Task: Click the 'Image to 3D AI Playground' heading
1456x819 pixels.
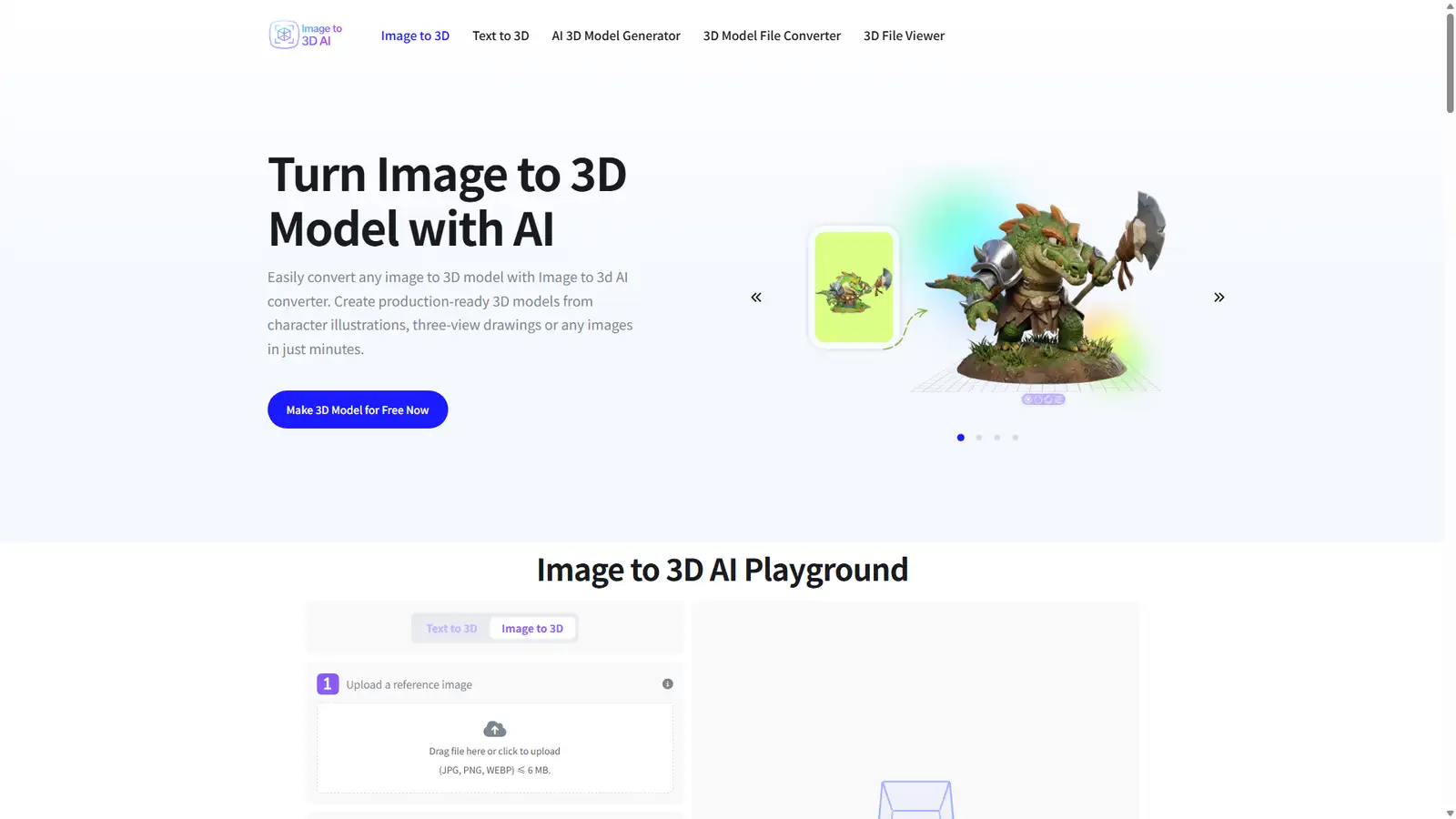Action: (723, 570)
